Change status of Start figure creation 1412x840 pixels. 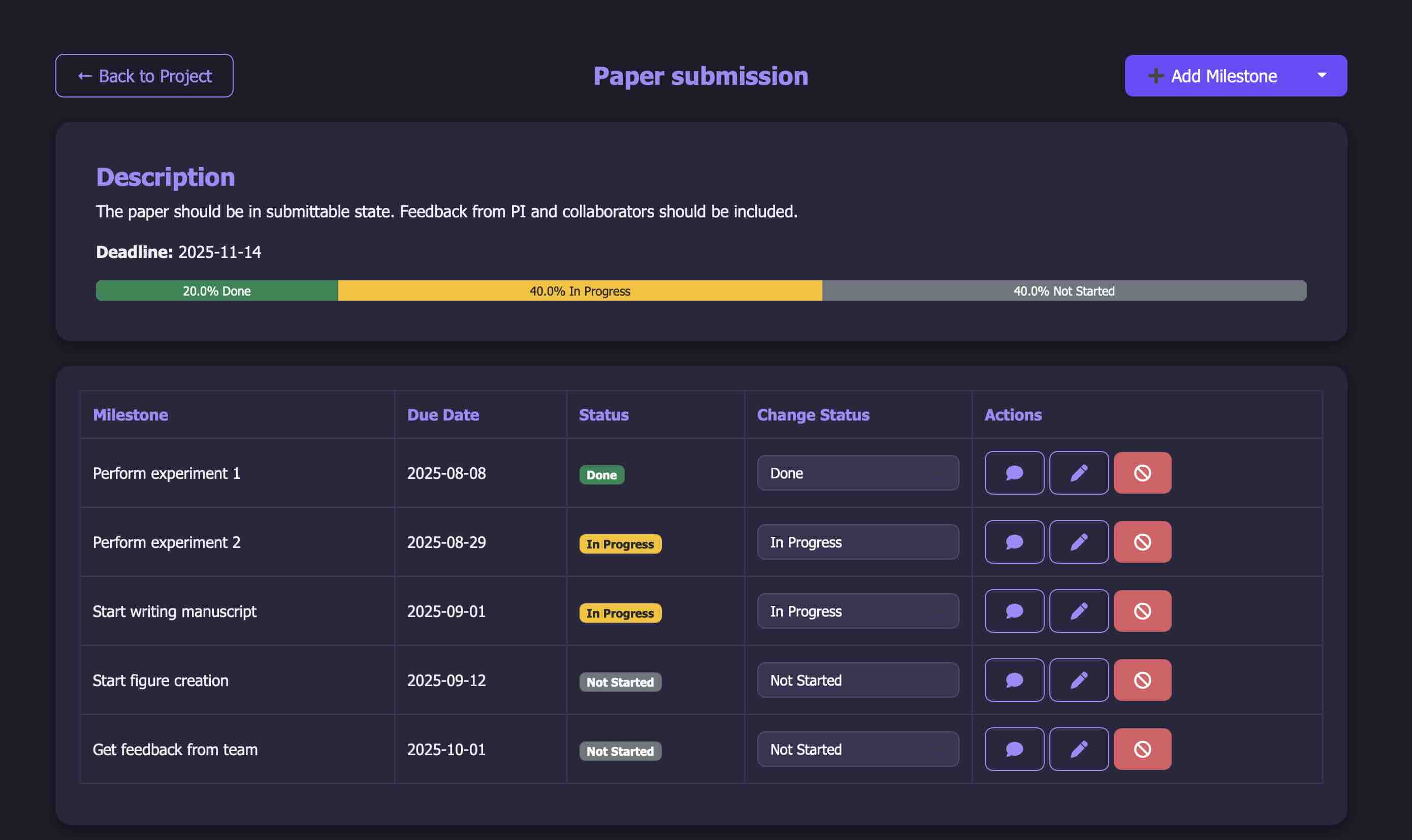[858, 680]
